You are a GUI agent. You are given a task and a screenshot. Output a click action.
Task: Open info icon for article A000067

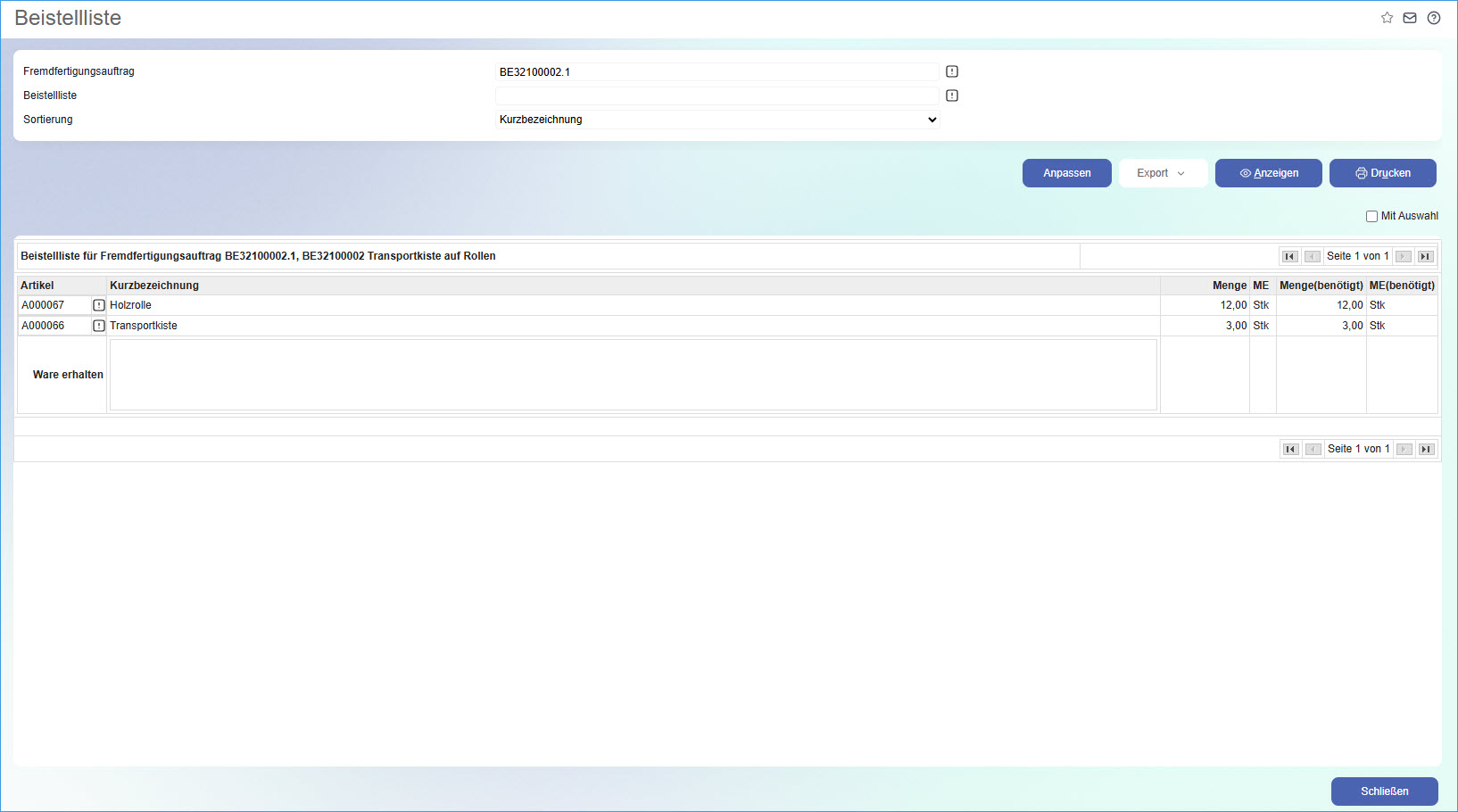pyautogui.click(x=99, y=305)
